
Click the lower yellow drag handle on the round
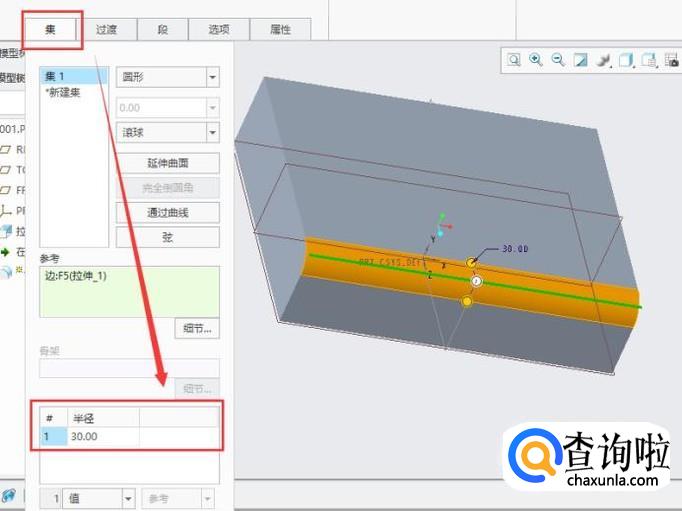[x=467, y=301]
